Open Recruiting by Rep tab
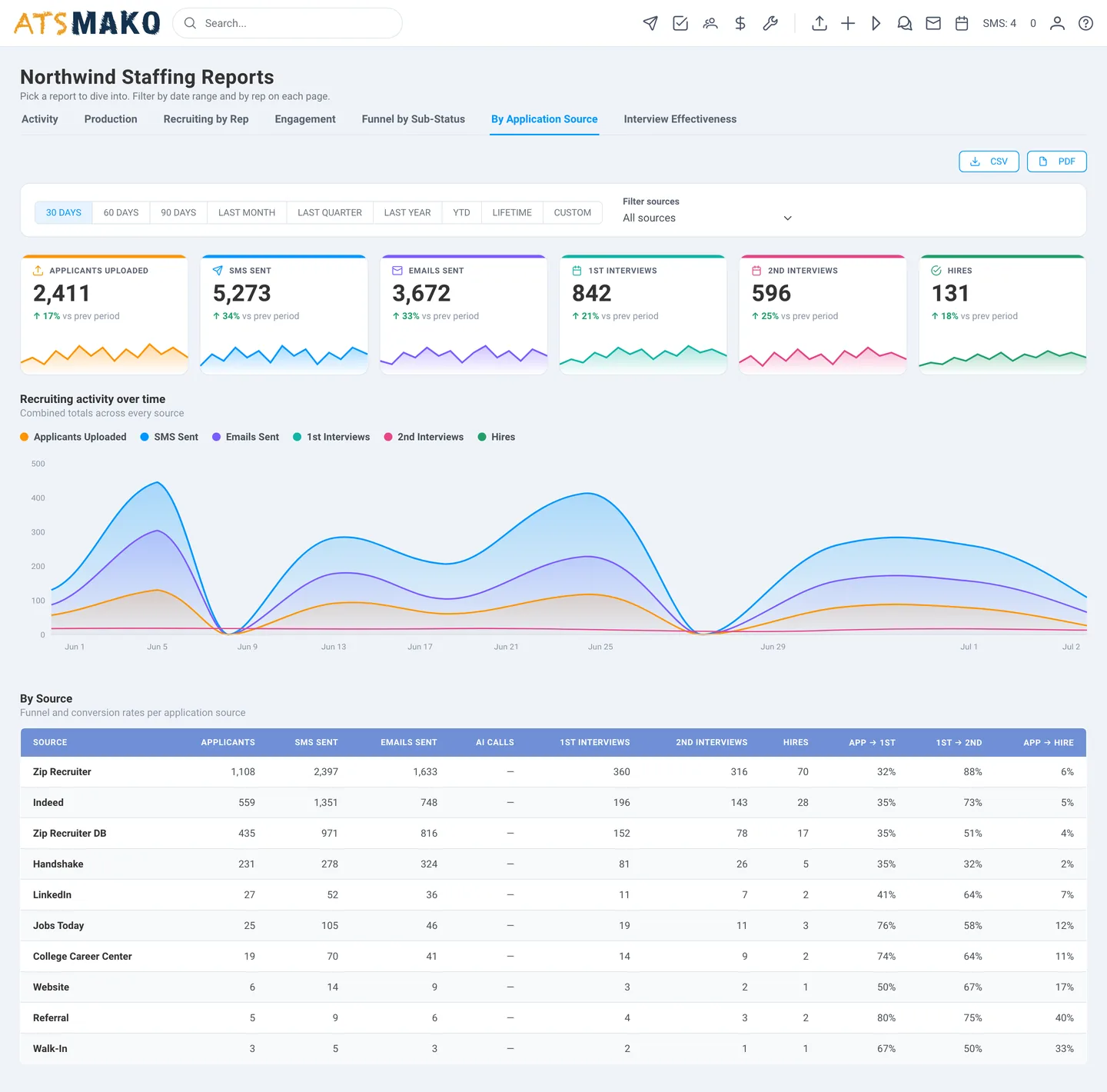 pyautogui.click(x=206, y=119)
